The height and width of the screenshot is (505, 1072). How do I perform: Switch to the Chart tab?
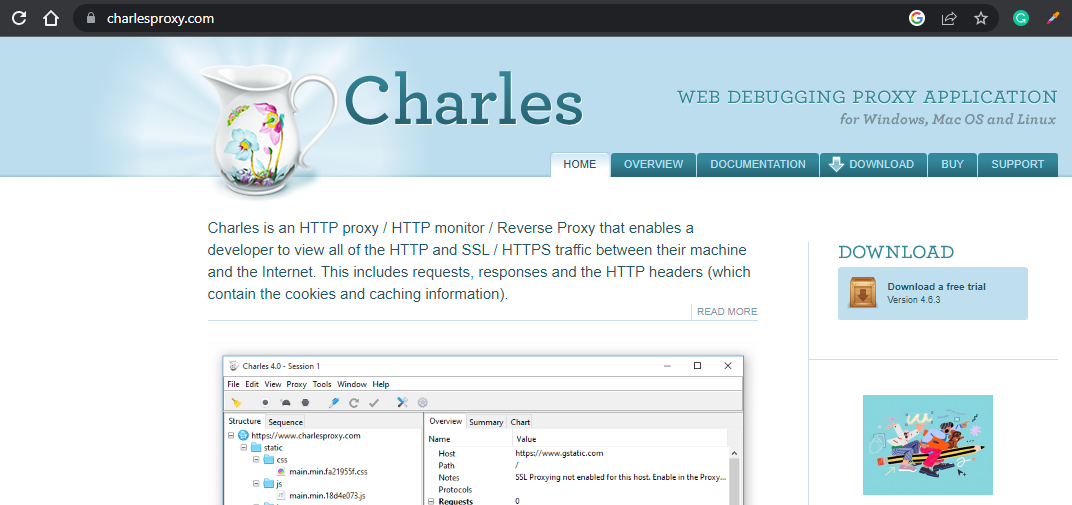pos(520,422)
